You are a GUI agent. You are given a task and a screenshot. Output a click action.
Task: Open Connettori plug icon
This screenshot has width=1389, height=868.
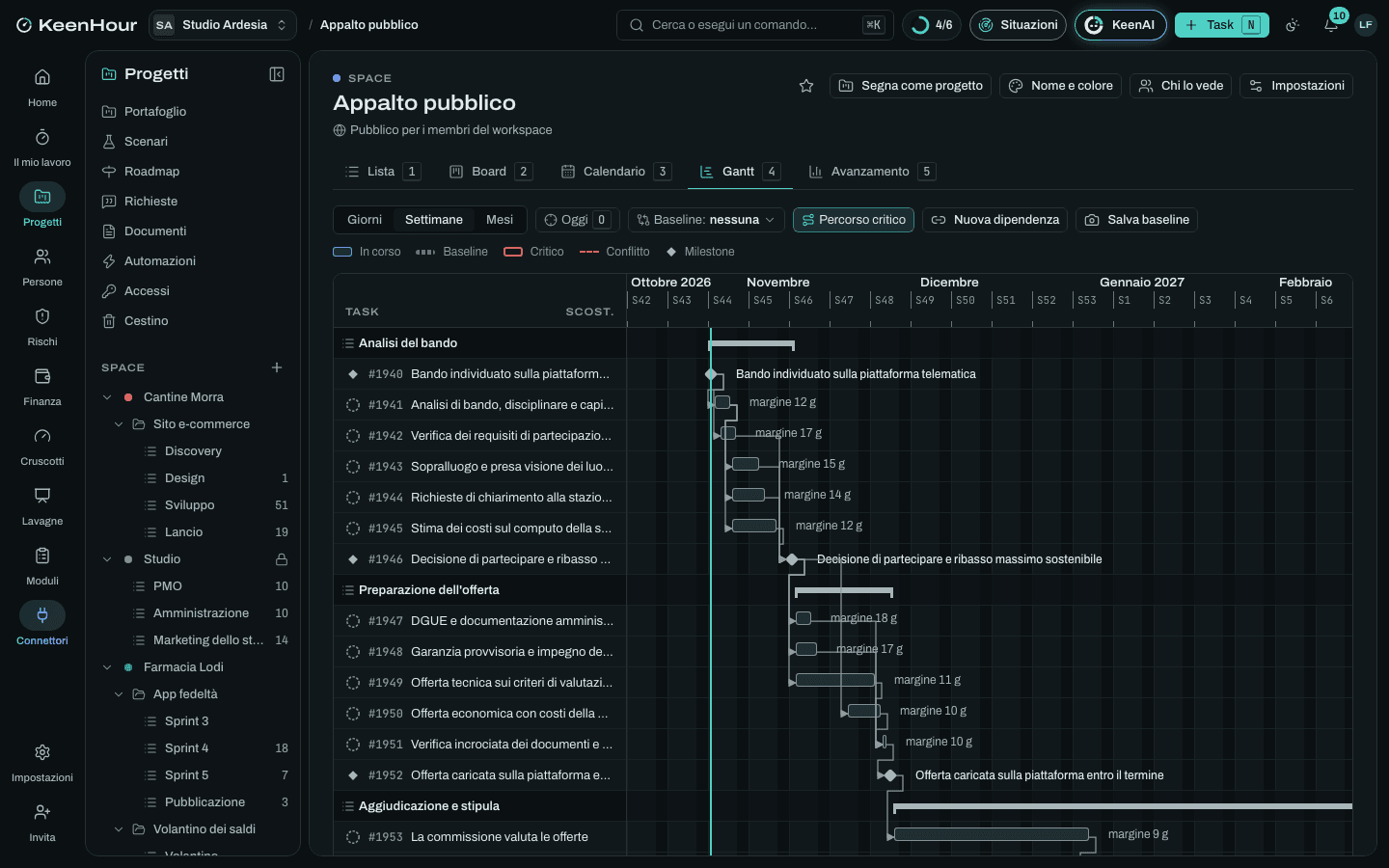42,625
